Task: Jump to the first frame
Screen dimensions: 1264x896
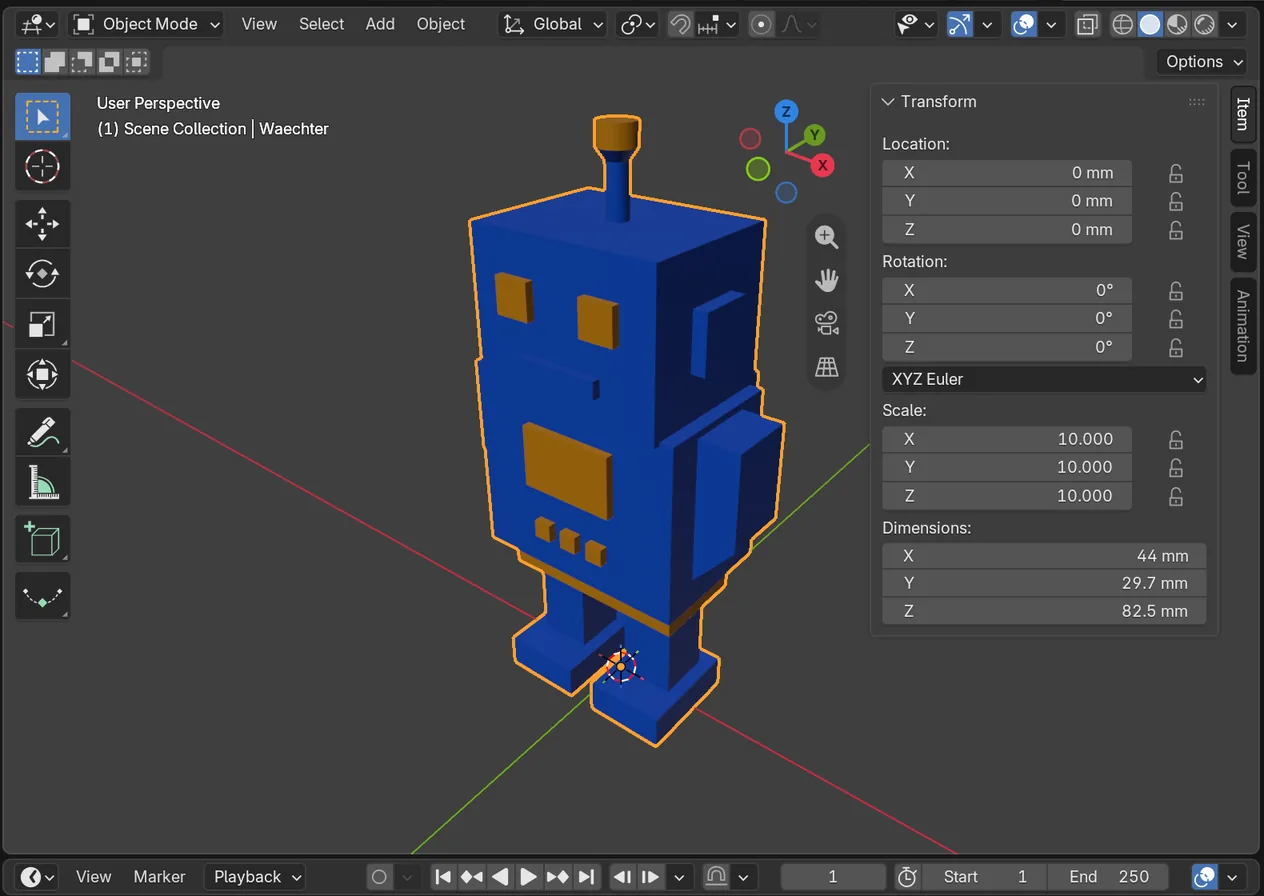Action: coord(443,877)
